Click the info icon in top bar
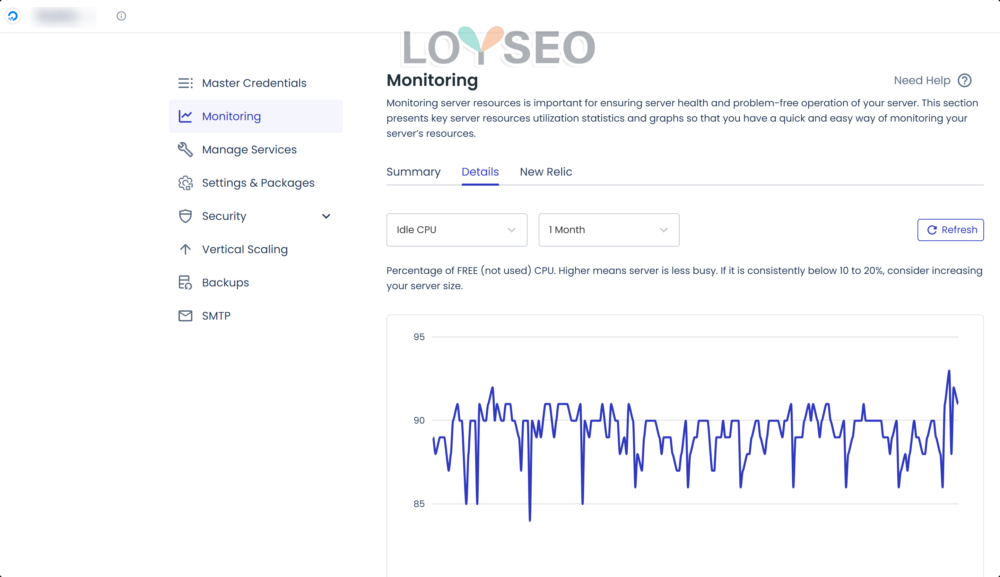1000x577 pixels. pyautogui.click(x=121, y=16)
